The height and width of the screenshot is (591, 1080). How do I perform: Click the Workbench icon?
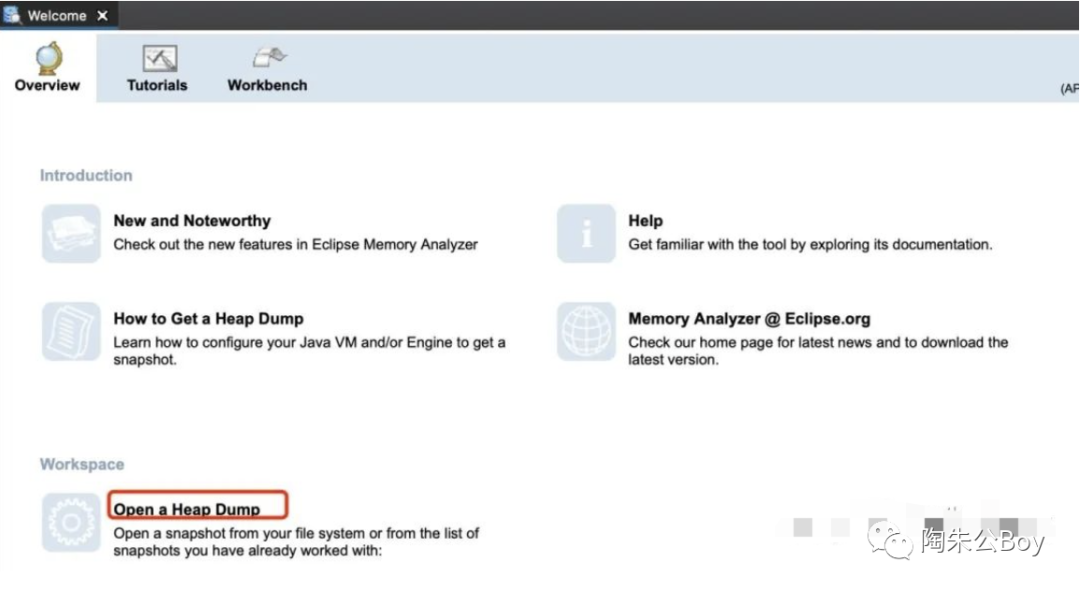[x=269, y=57]
